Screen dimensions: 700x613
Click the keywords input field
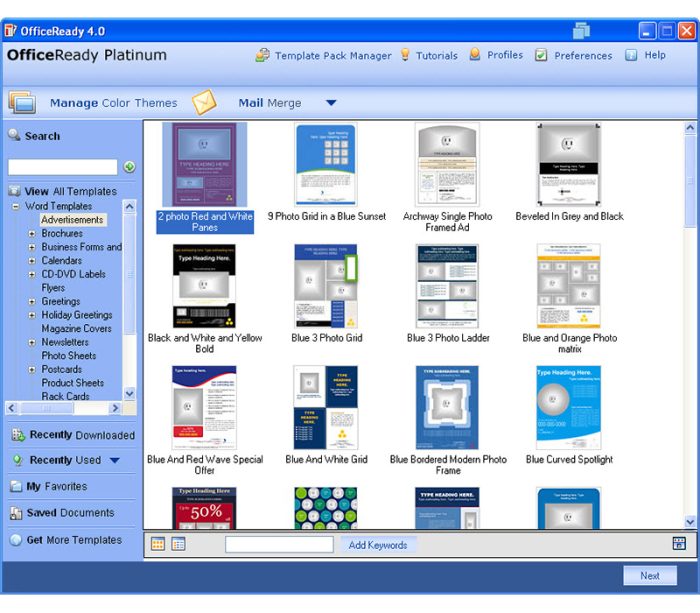pos(279,544)
